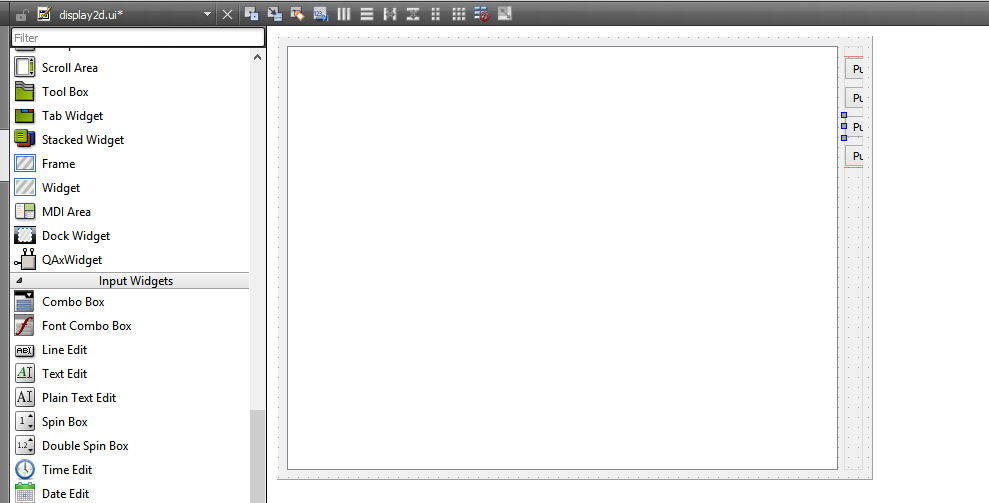This screenshot has width=989, height=503.
Task: Click the Adjust Size toolbar icon
Action: [x=505, y=13]
